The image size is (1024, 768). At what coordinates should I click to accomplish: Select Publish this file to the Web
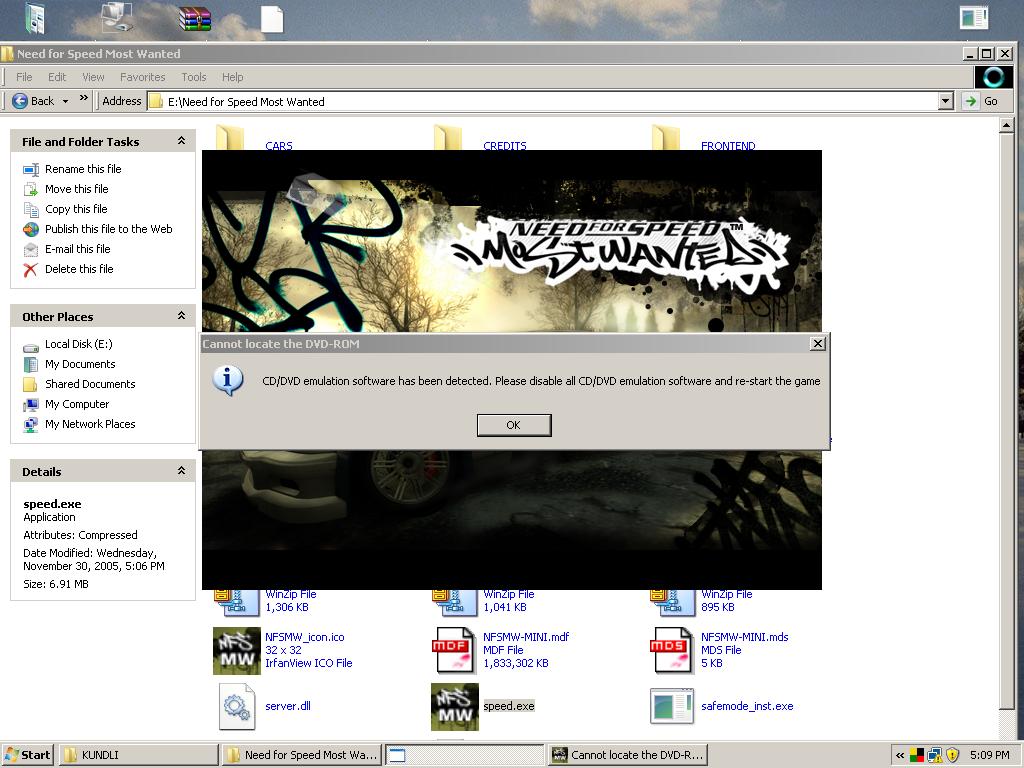click(x=108, y=229)
